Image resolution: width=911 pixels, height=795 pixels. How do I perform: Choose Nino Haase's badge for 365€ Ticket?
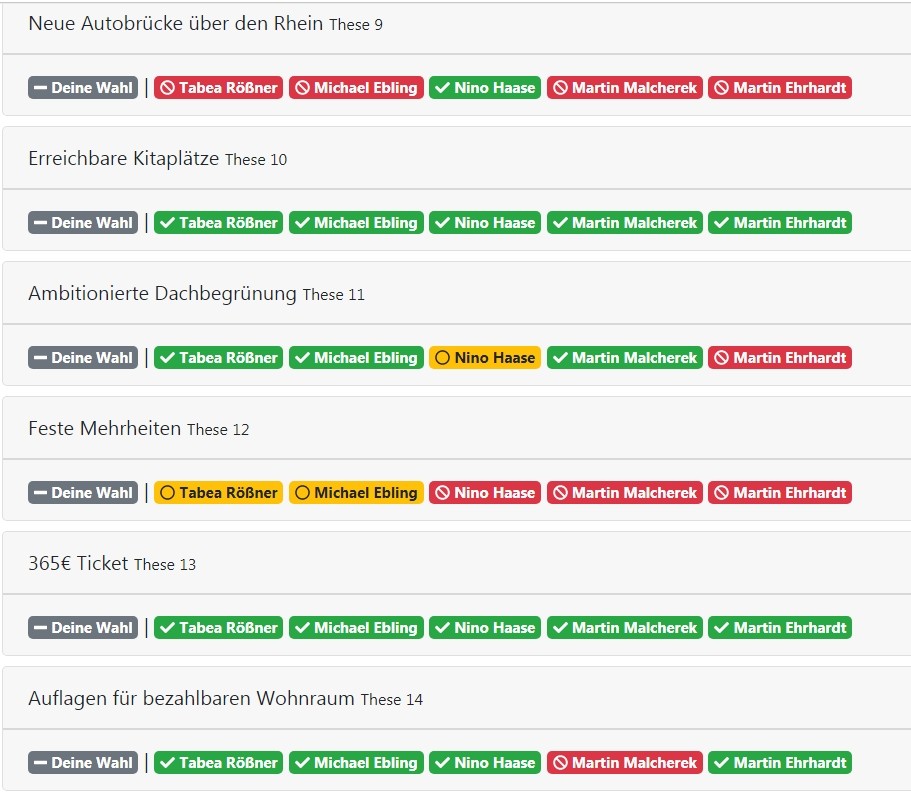tap(485, 628)
